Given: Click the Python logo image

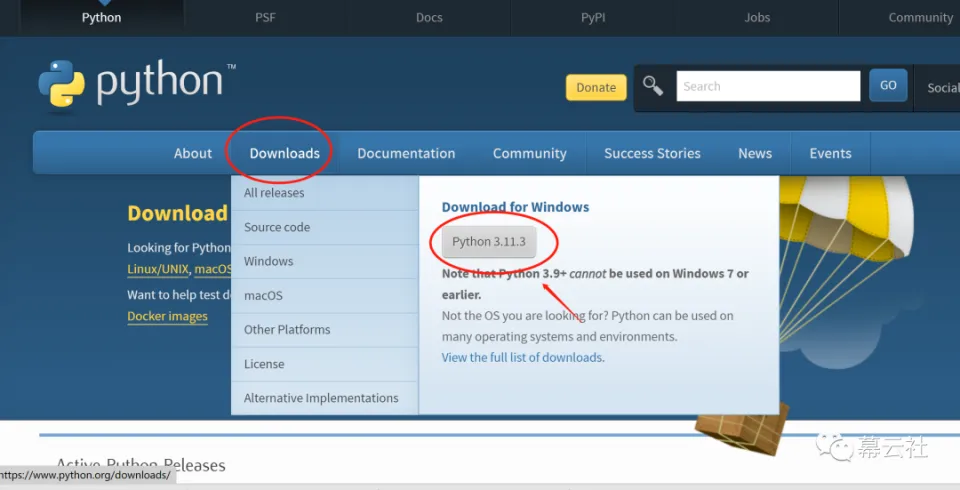Looking at the screenshot, I should [137, 83].
